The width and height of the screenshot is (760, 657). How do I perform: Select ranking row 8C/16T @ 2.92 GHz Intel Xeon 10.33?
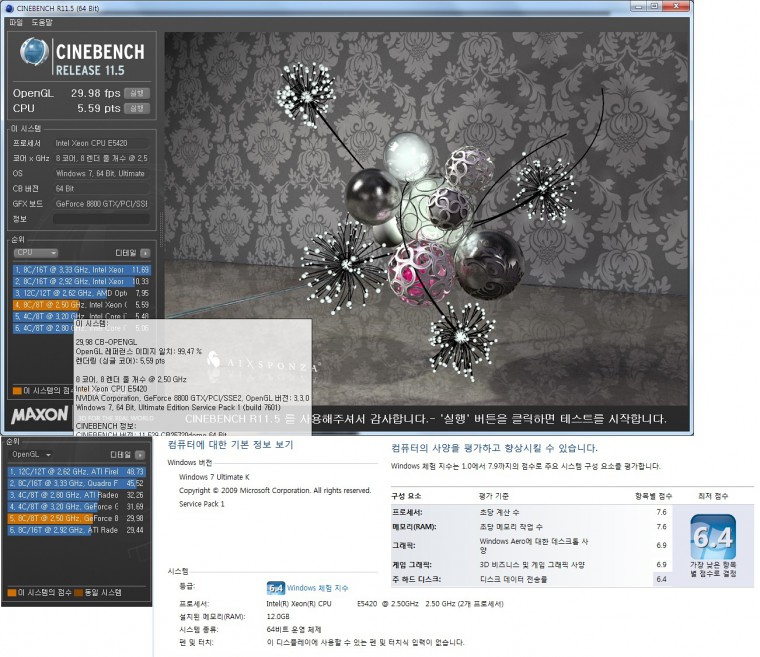pos(81,281)
